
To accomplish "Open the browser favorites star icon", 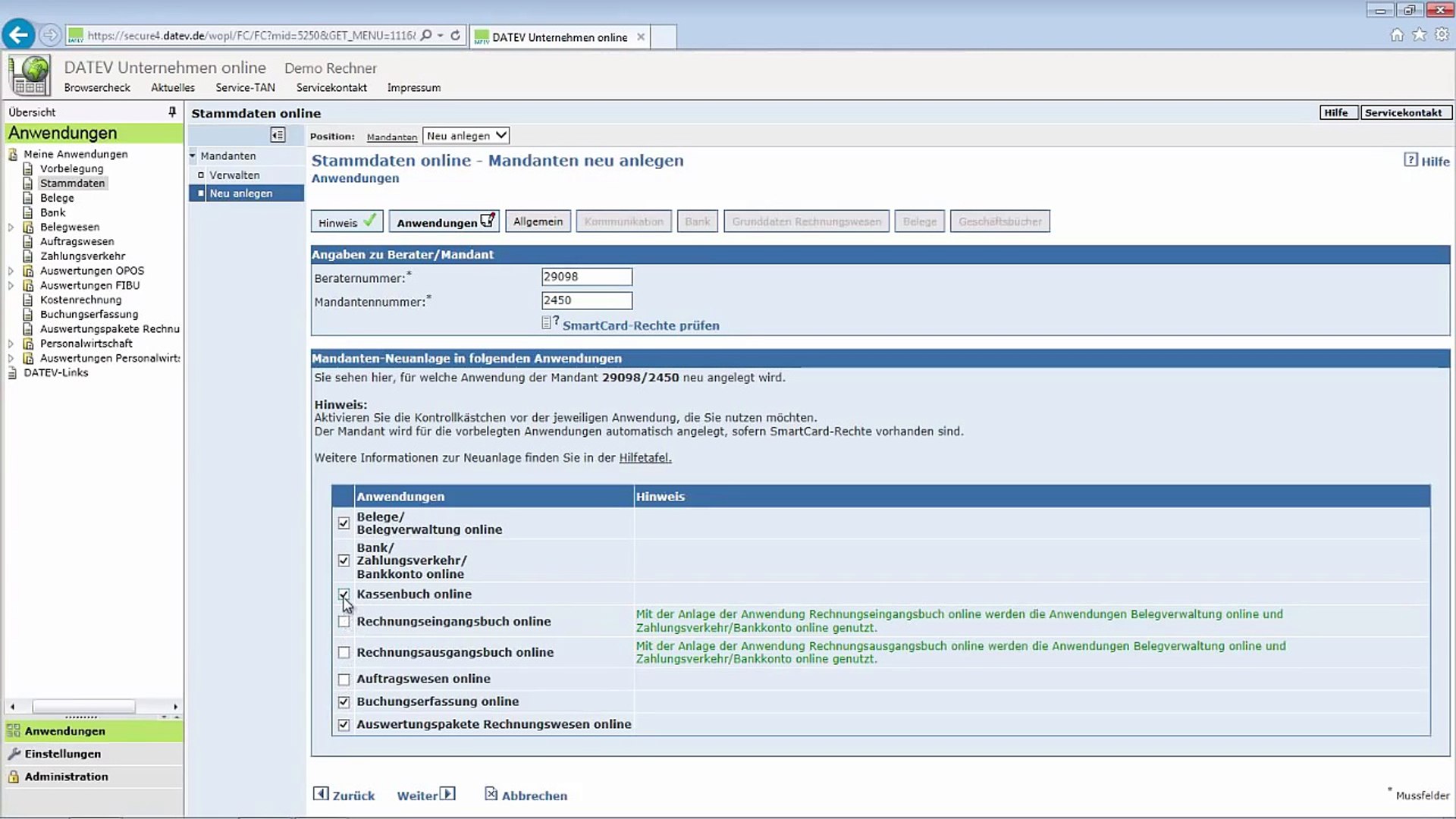I will click(1419, 35).
